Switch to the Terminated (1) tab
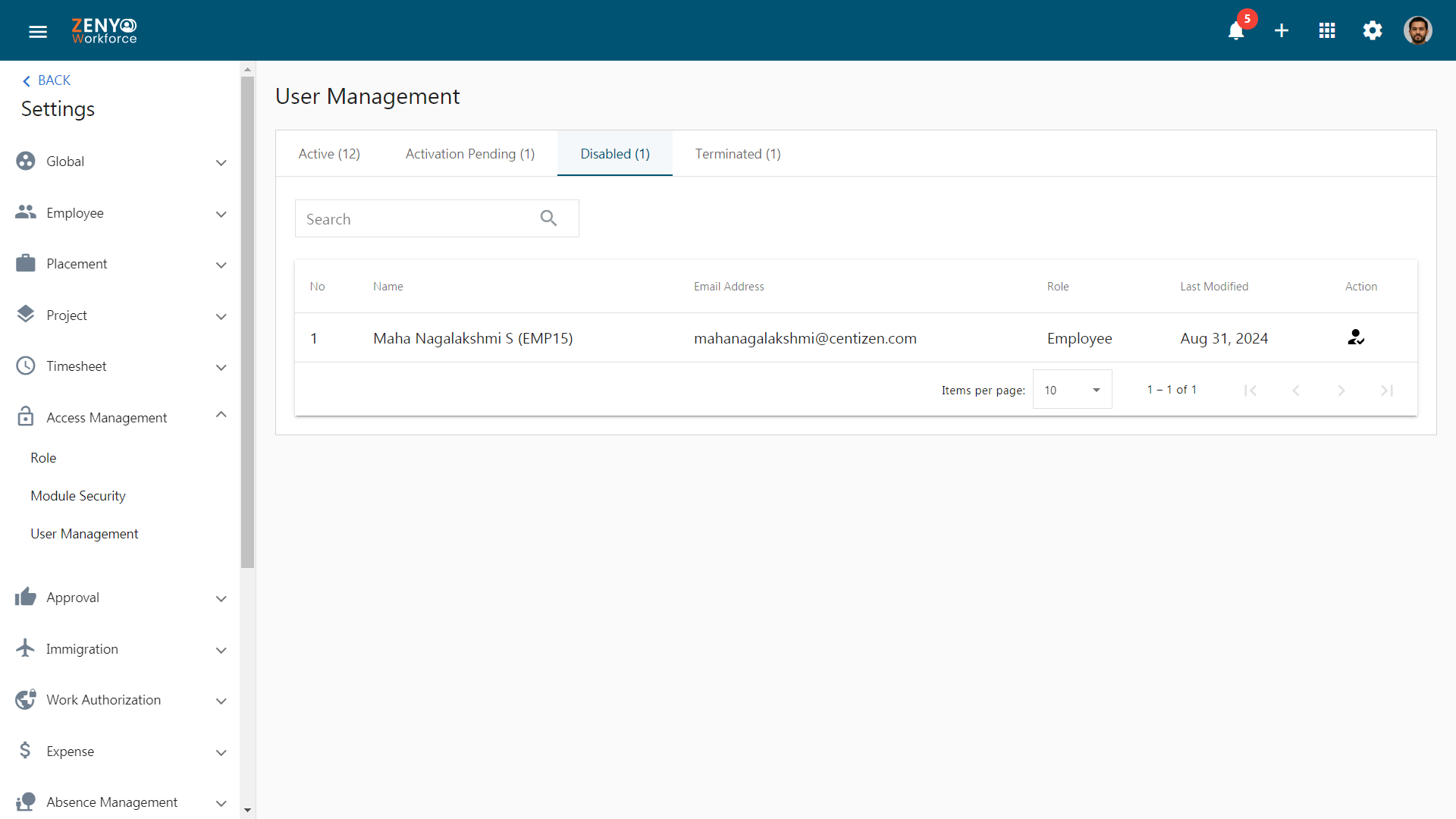The height and width of the screenshot is (819, 1456). pyautogui.click(x=738, y=154)
